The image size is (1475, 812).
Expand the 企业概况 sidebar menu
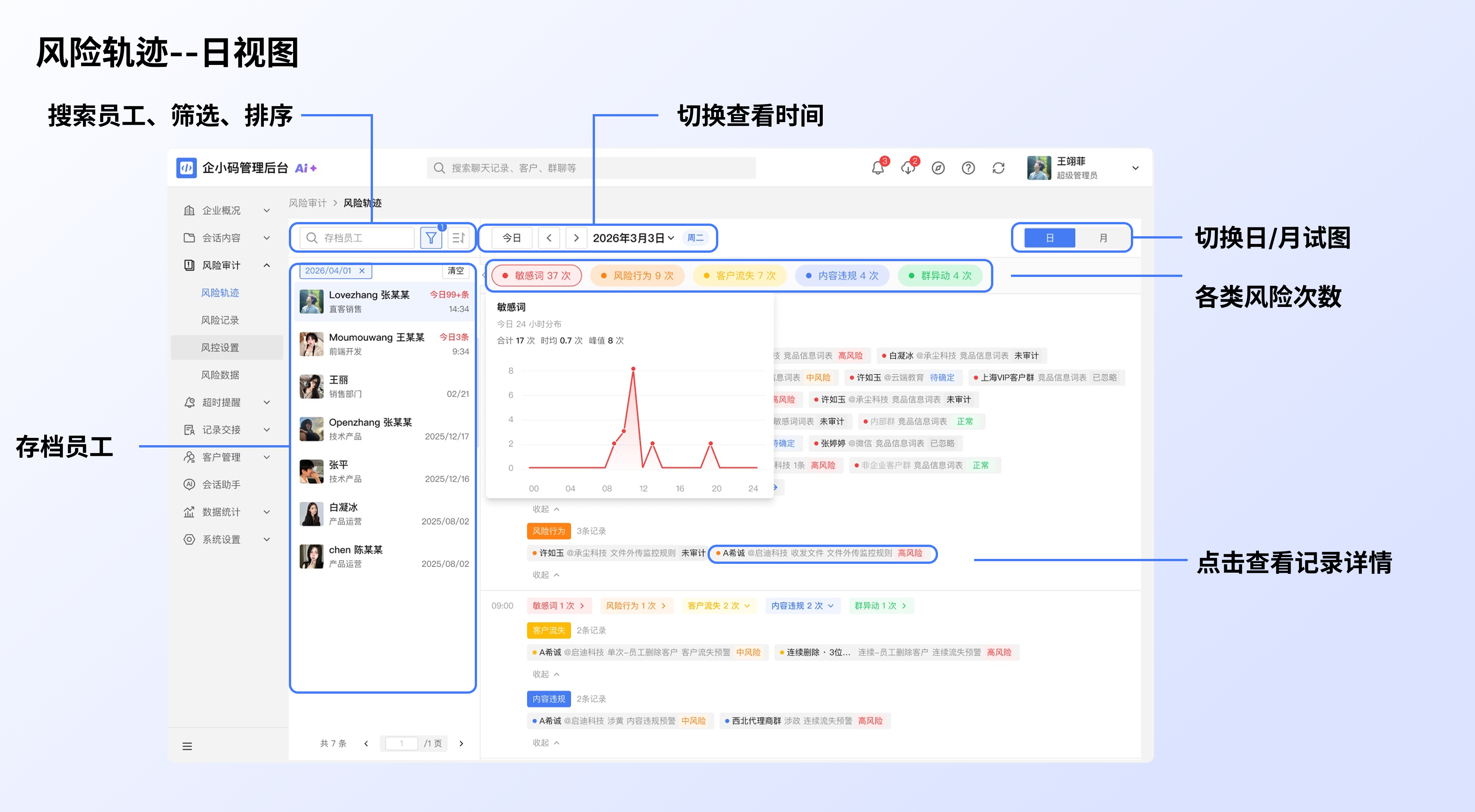click(x=227, y=210)
